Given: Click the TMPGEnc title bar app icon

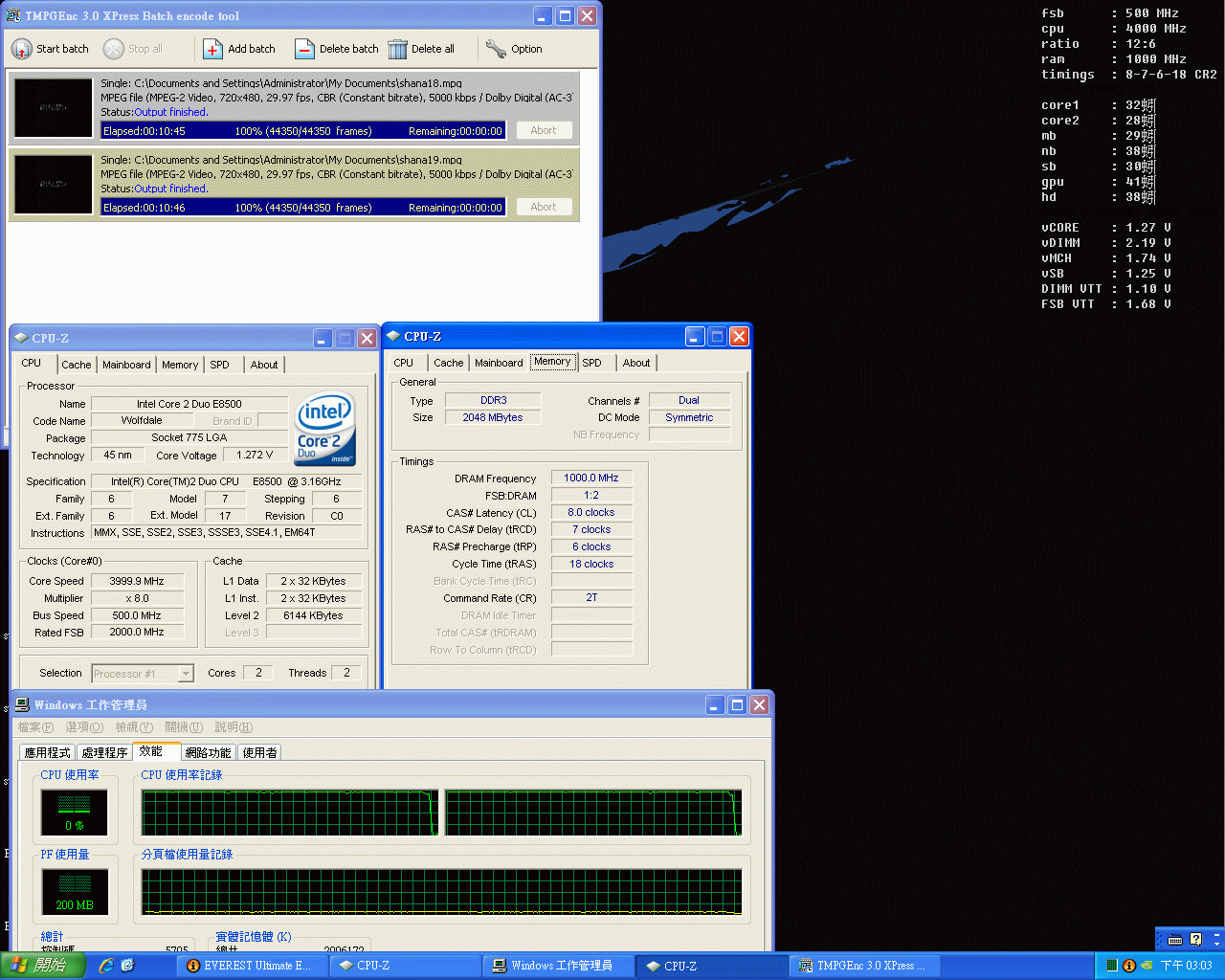Looking at the screenshot, I should coord(13,15).
